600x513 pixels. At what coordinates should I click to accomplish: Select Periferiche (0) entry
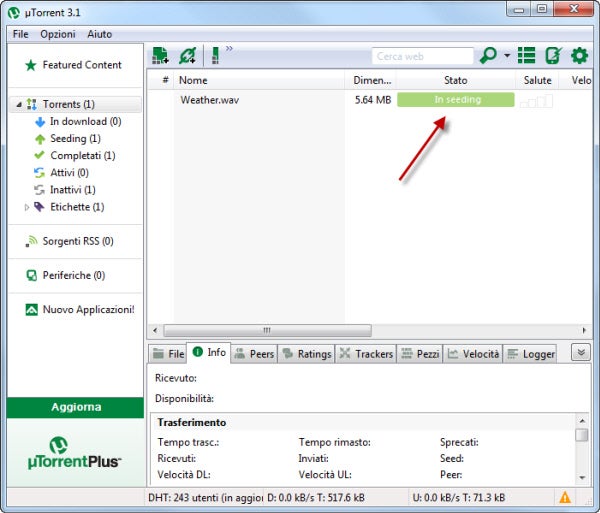[x=74, y=275]
